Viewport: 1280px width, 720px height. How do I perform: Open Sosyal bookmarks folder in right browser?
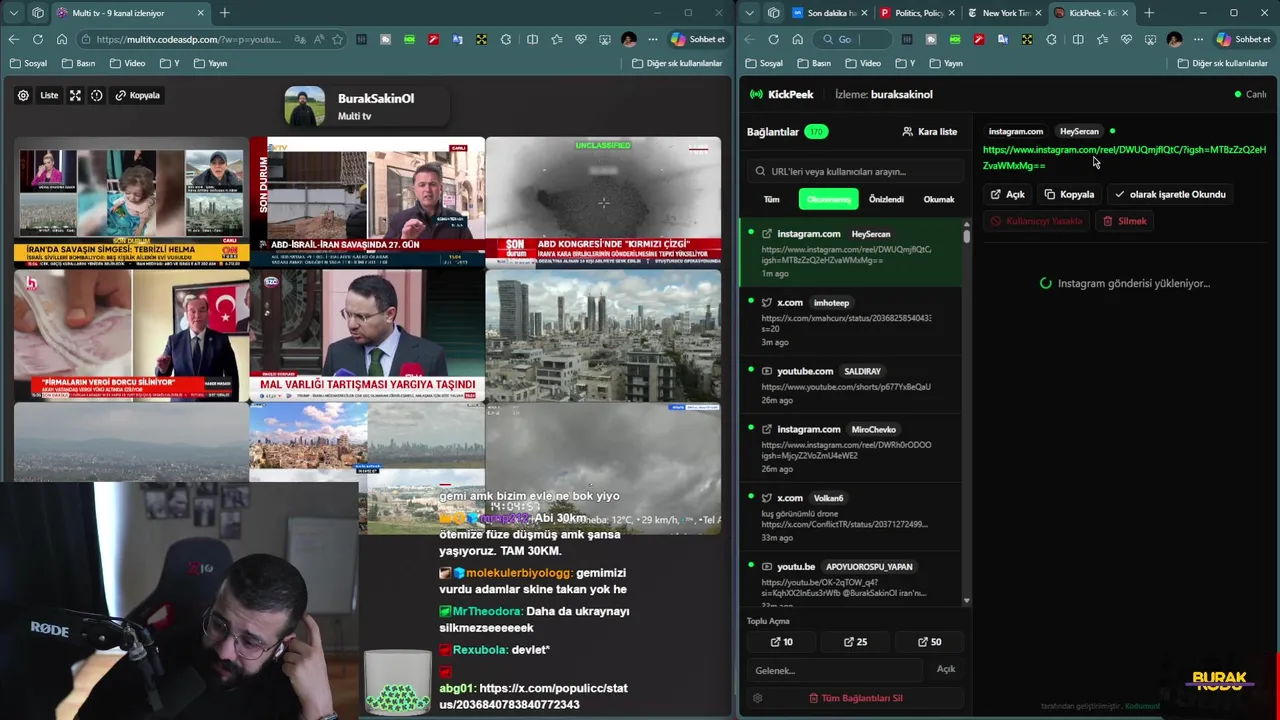coord(764,63)
